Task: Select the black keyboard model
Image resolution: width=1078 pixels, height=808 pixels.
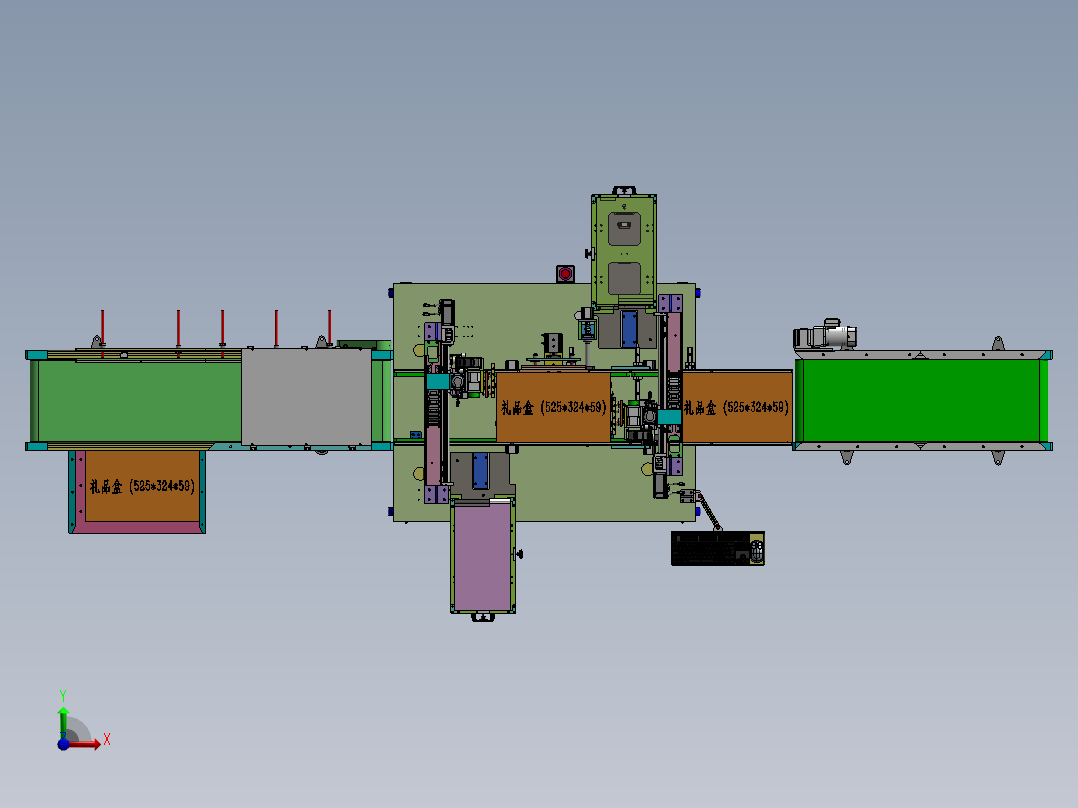Action: coord(711,549)
